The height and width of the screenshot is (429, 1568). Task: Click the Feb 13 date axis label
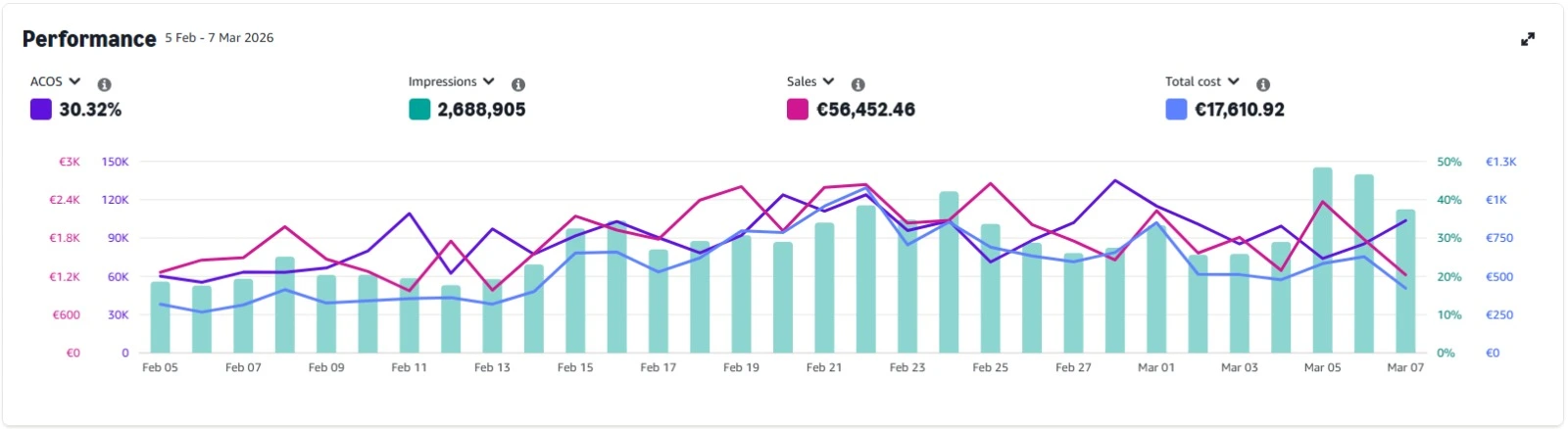pyautogui.click(x=492, y=367)
